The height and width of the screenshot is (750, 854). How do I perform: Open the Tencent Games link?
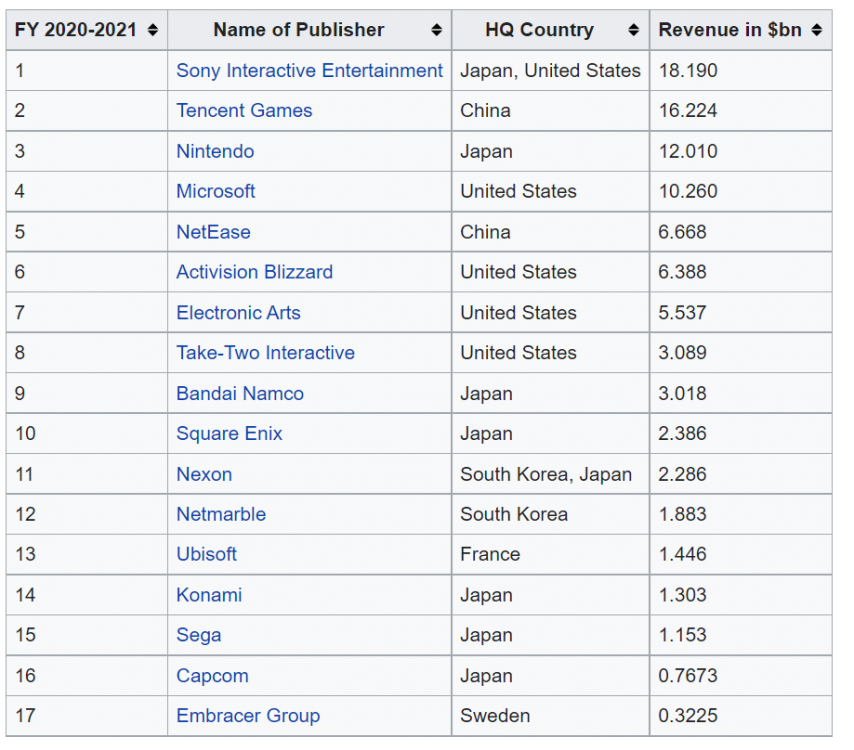pos(244,111)
